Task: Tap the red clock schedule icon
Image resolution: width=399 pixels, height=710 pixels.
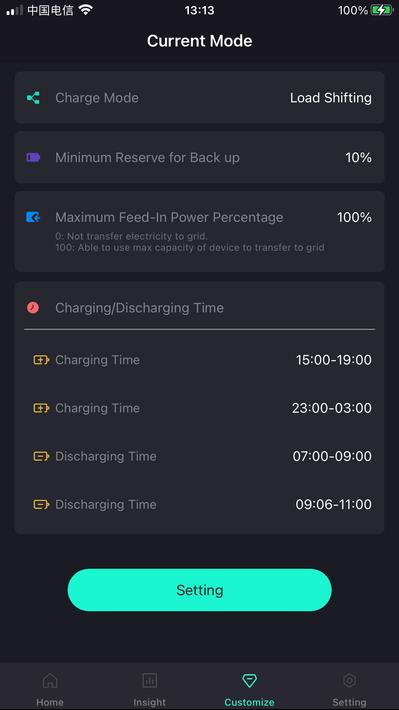Action: (x=33, y=308)
